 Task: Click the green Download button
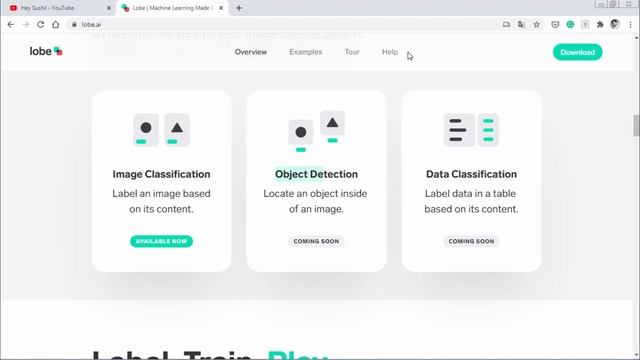pos(578,52)
